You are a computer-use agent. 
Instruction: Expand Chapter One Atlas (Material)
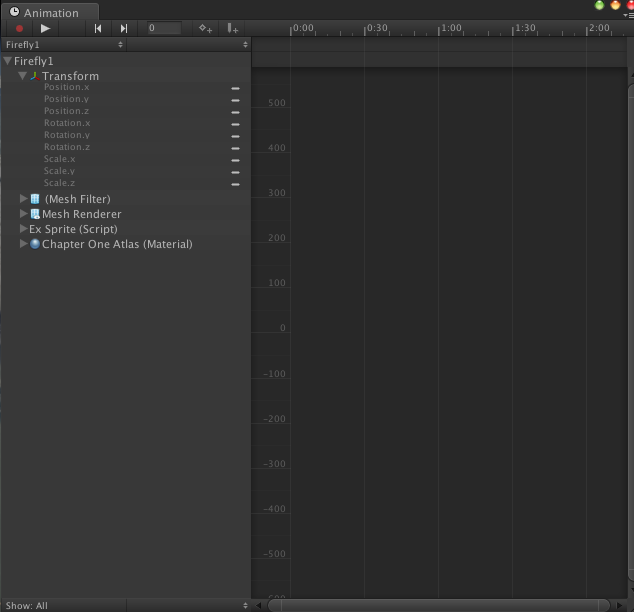(x=23, y=243)
